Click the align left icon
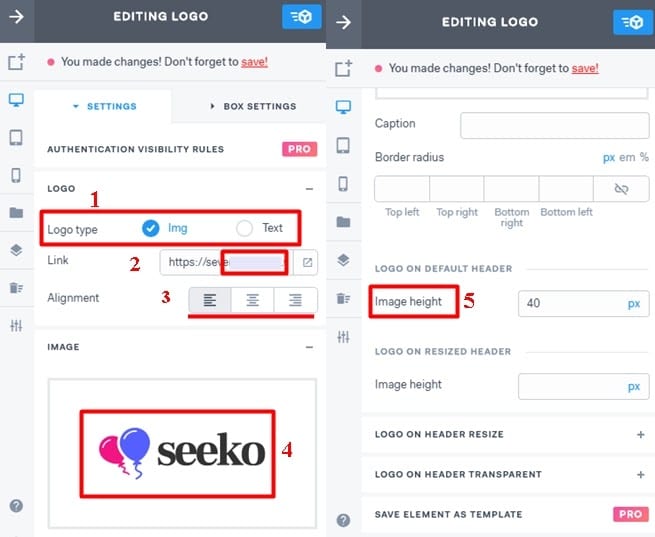The width and height of the screenshot is (655, 537). click(x=210, y=300)
